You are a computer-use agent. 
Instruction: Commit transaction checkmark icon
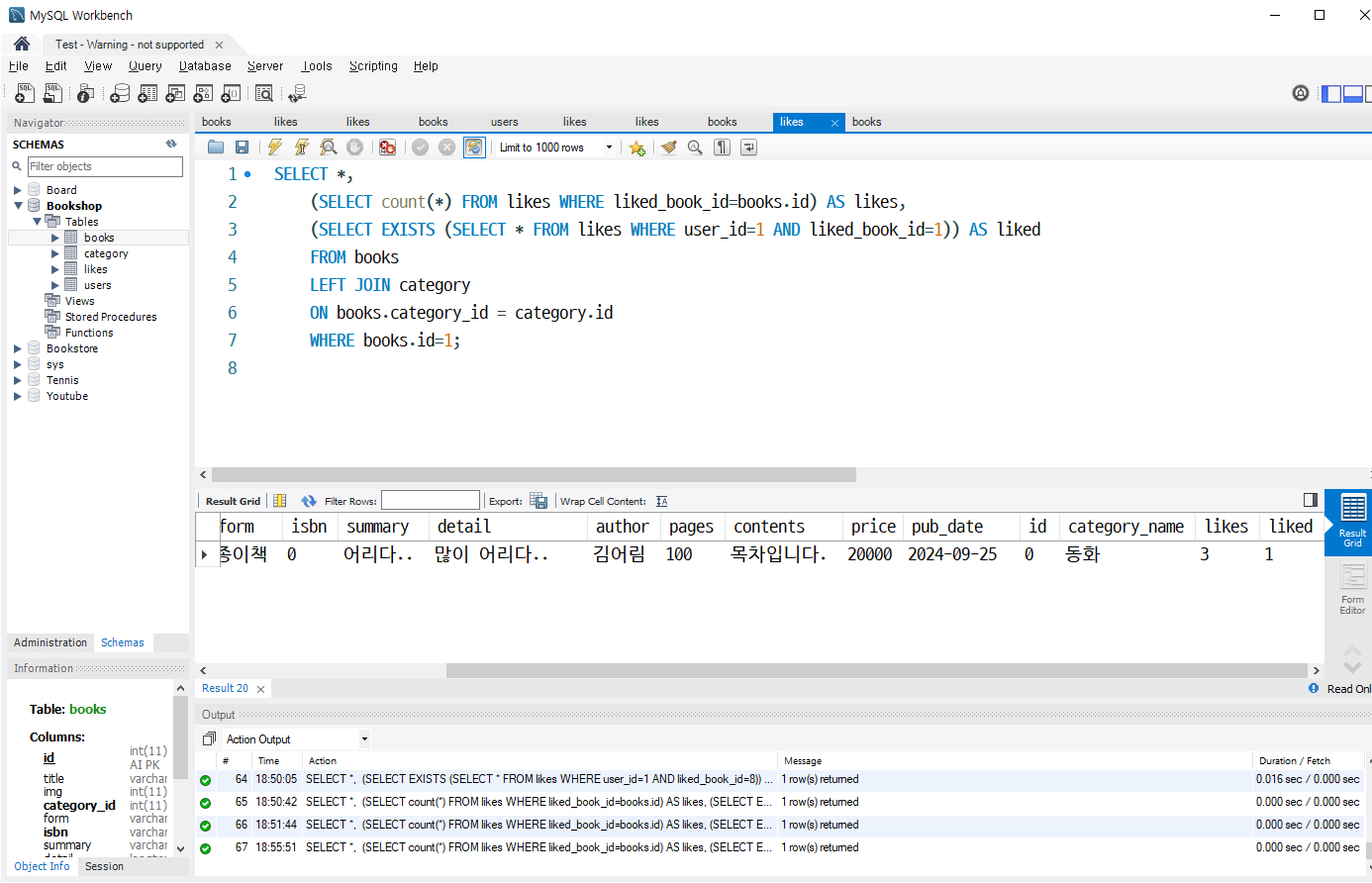point(421,147)
